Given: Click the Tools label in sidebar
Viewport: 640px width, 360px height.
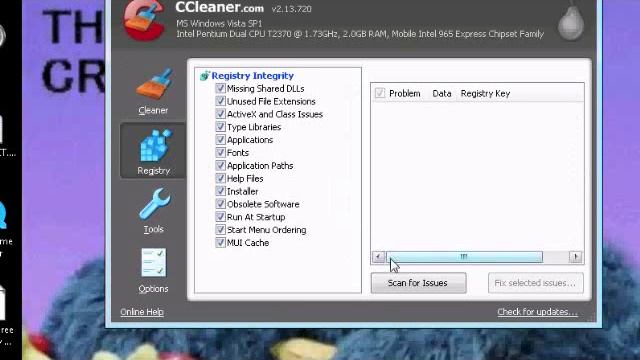Looking at the screenshot, I should tap(153, 229).
